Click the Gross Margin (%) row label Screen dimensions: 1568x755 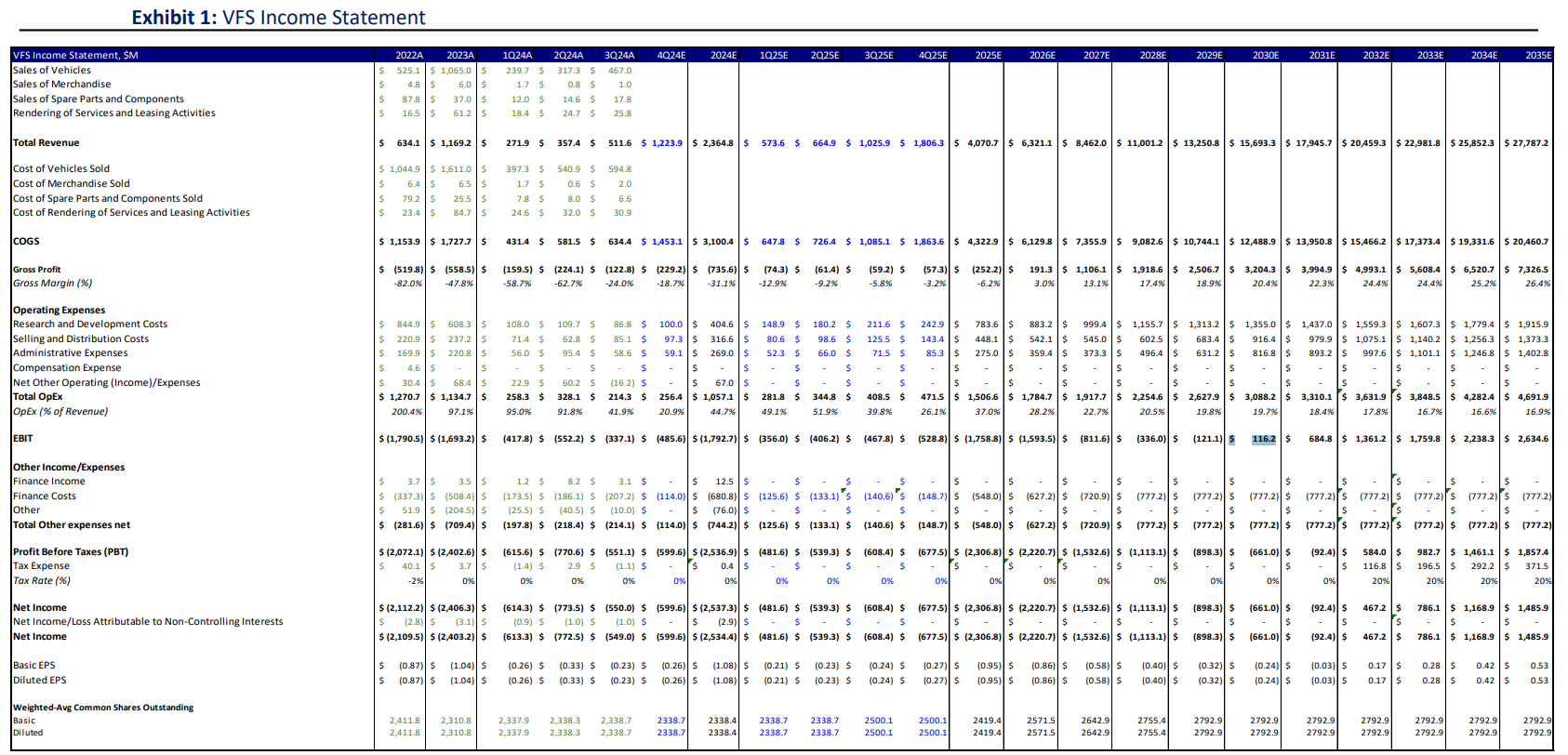pos(52,284)
